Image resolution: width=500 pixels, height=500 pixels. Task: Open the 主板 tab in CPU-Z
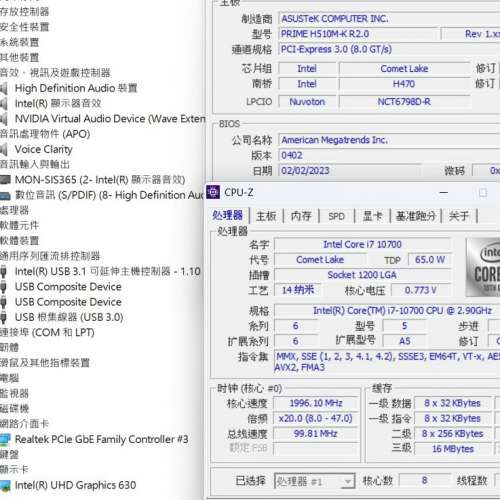(x=266, y=216)
